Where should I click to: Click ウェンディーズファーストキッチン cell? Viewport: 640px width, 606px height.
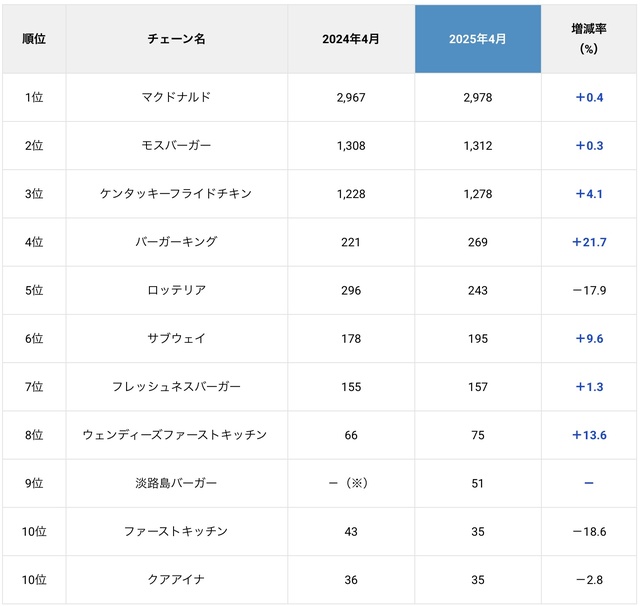point(175,435)
